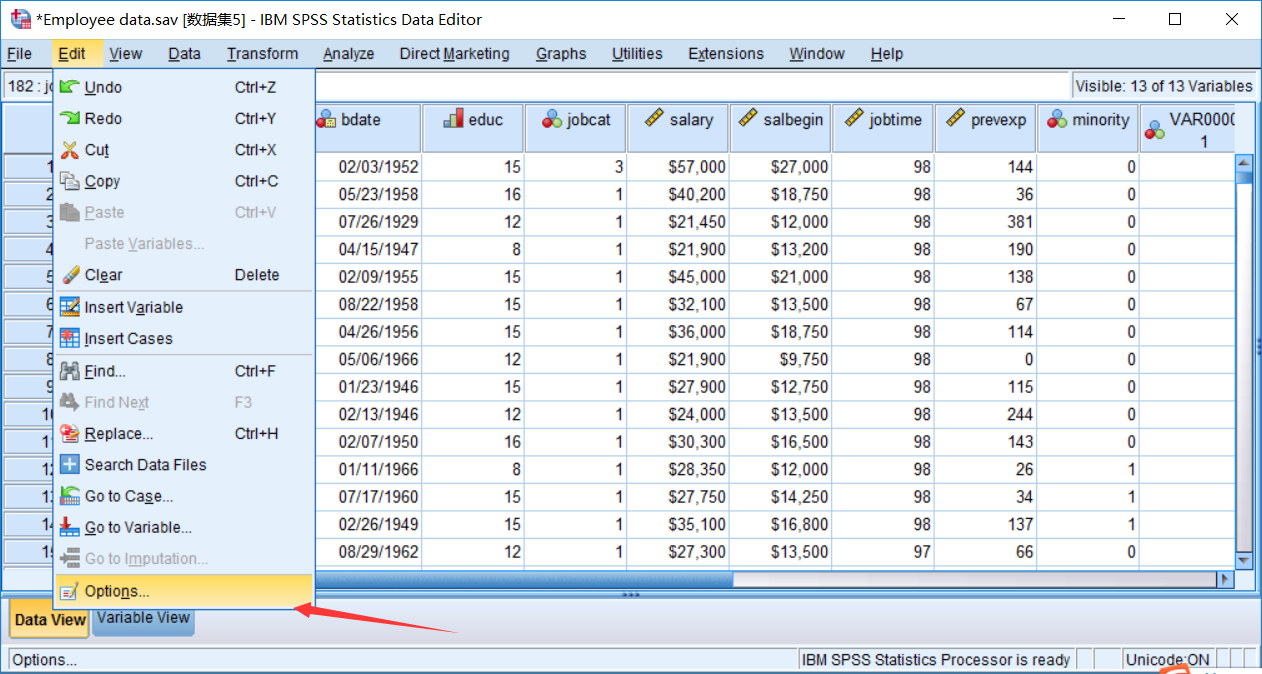The height and width of the screenshot is (674, 1262).
Task: Click the Insert Cases icon
Action: point(69,338)
